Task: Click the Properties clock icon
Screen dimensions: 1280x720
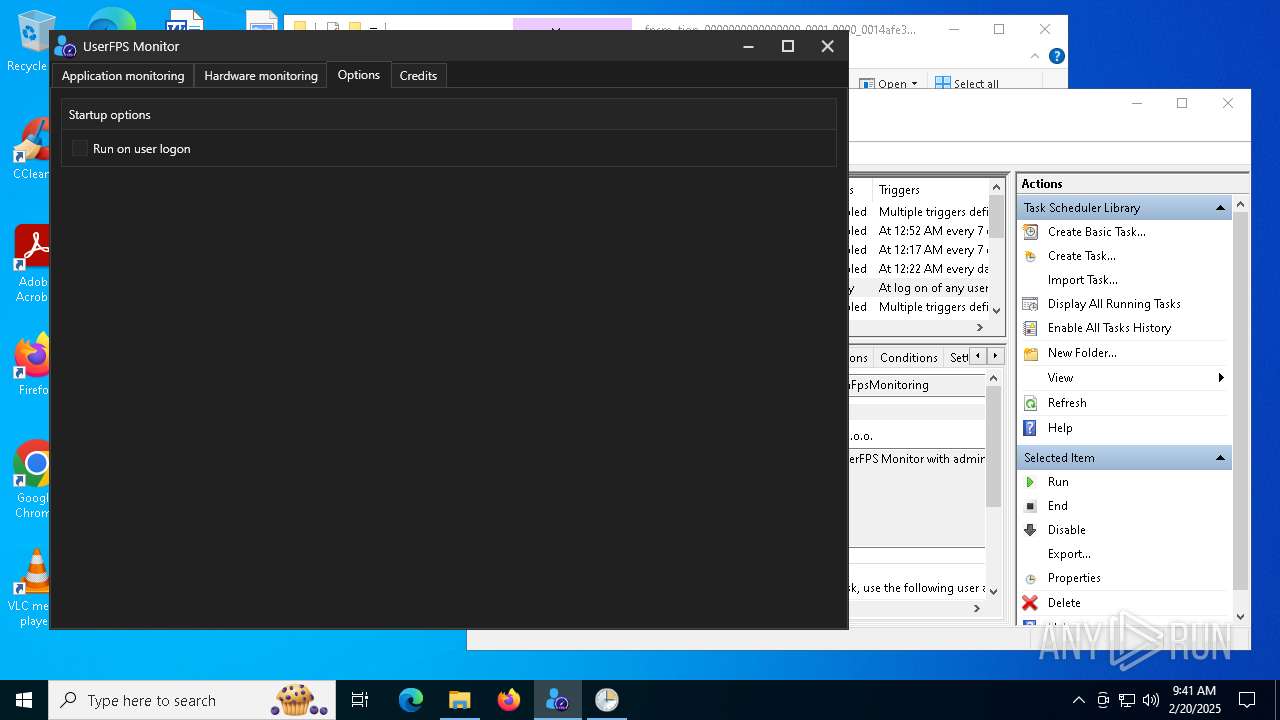Action: (x=1031, y=578)
